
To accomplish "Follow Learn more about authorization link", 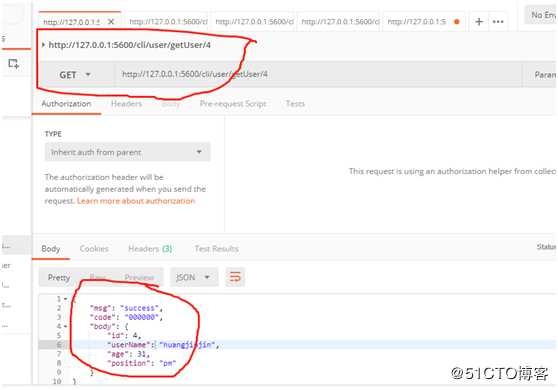I will coord(136,201).
